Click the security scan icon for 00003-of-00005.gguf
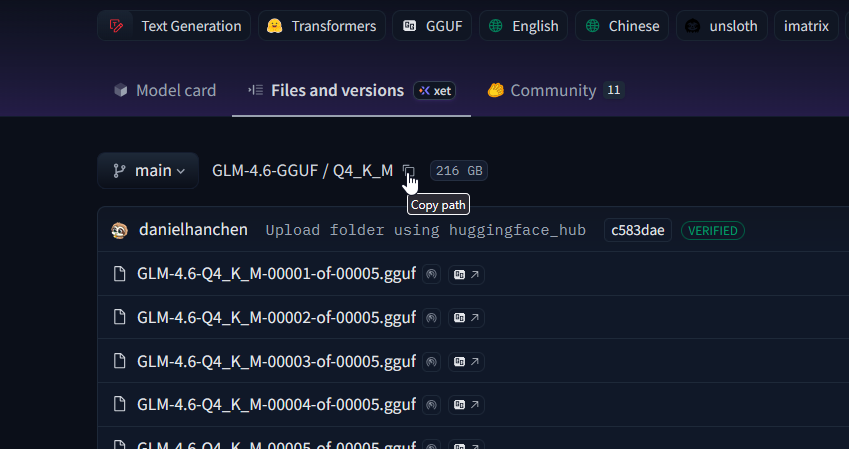The image size is (849, 449). 431,361
